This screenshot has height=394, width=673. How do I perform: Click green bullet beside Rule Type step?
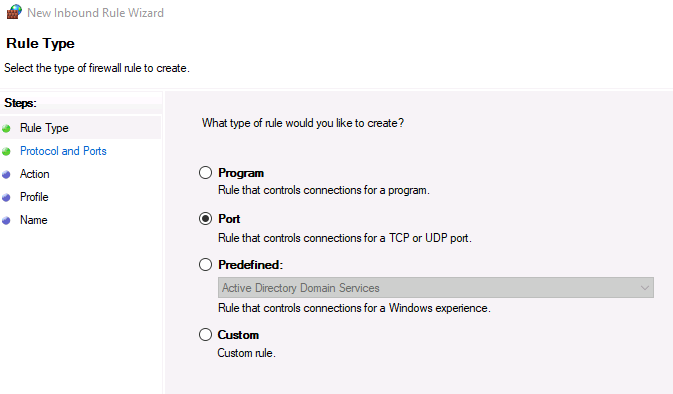tap(6, 128)
